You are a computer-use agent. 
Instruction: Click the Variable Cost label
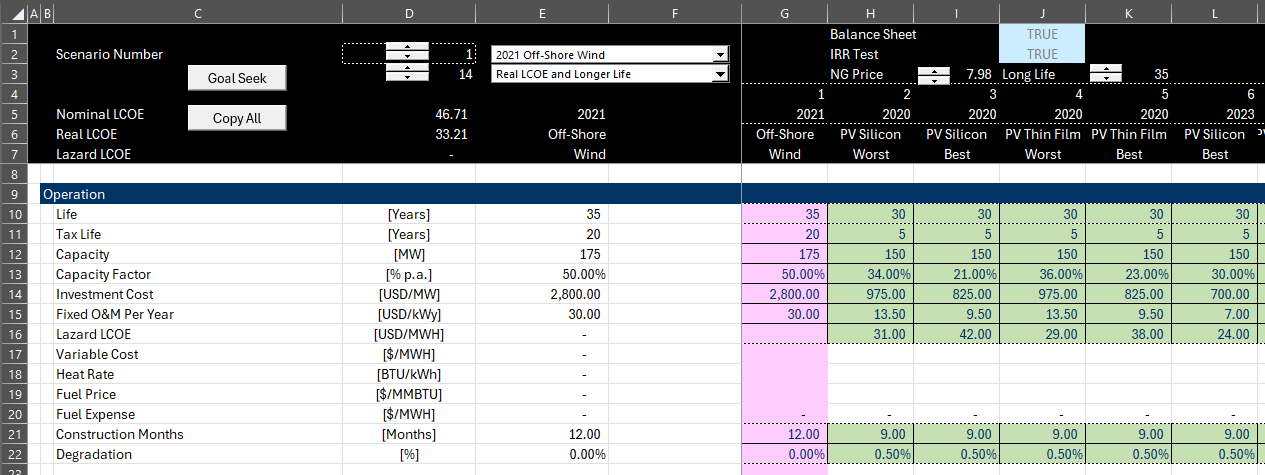click(97, 354)
